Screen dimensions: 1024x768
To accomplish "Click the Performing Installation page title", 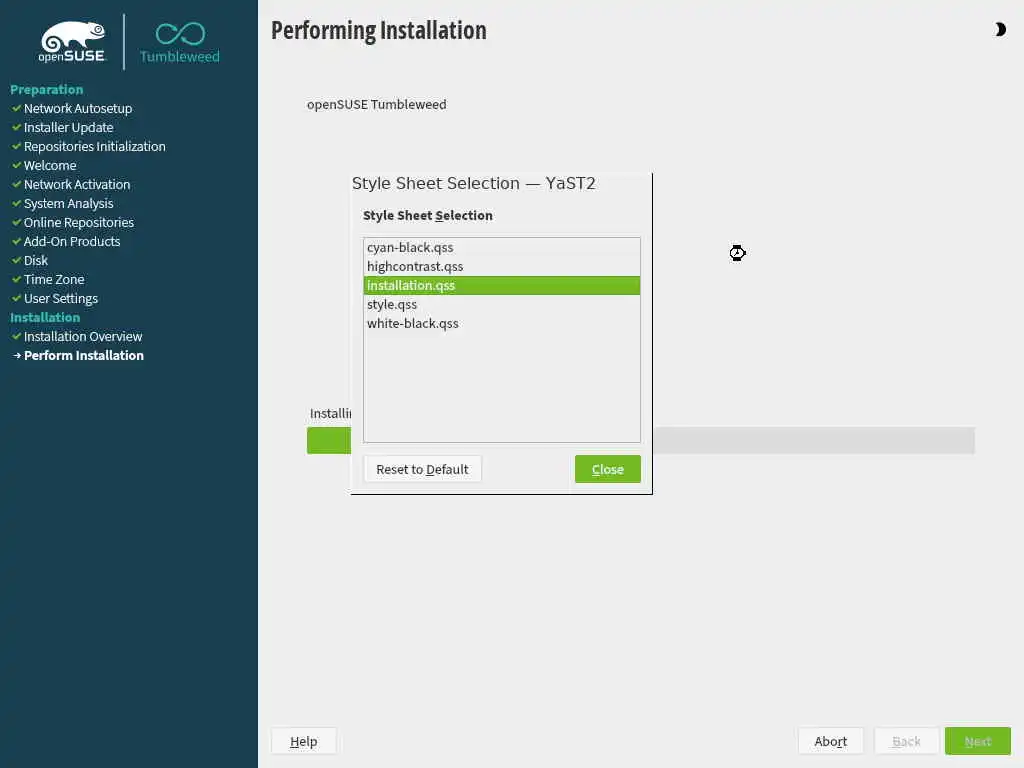I will (x=379, y=31).
